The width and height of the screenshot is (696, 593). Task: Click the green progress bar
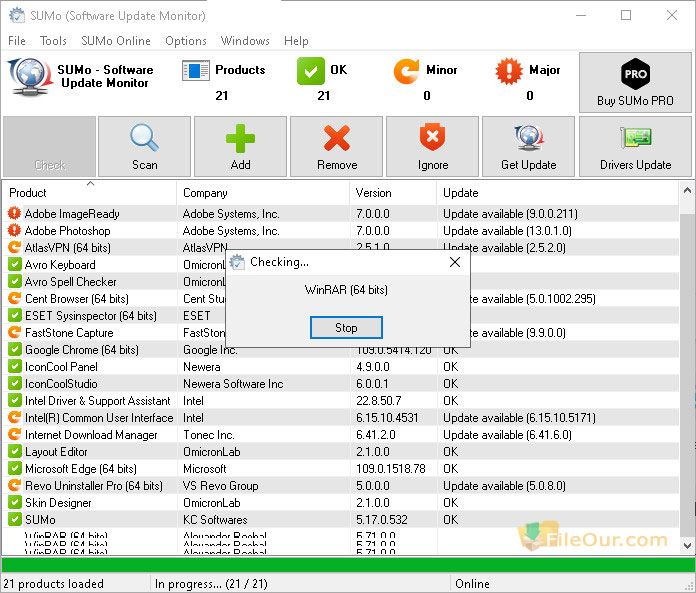point(348,565)
